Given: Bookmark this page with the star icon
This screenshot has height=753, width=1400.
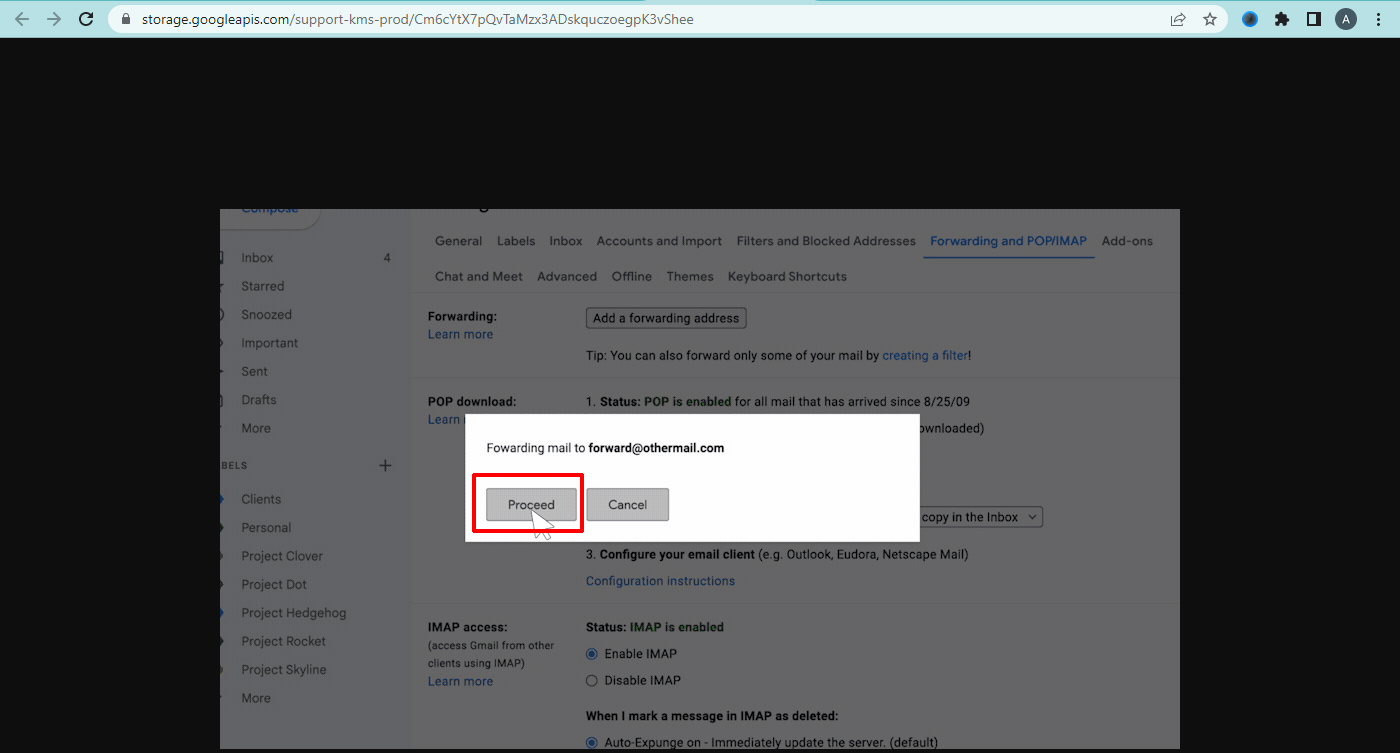Looking at the screenshot, I should (x=1210, y=18).
